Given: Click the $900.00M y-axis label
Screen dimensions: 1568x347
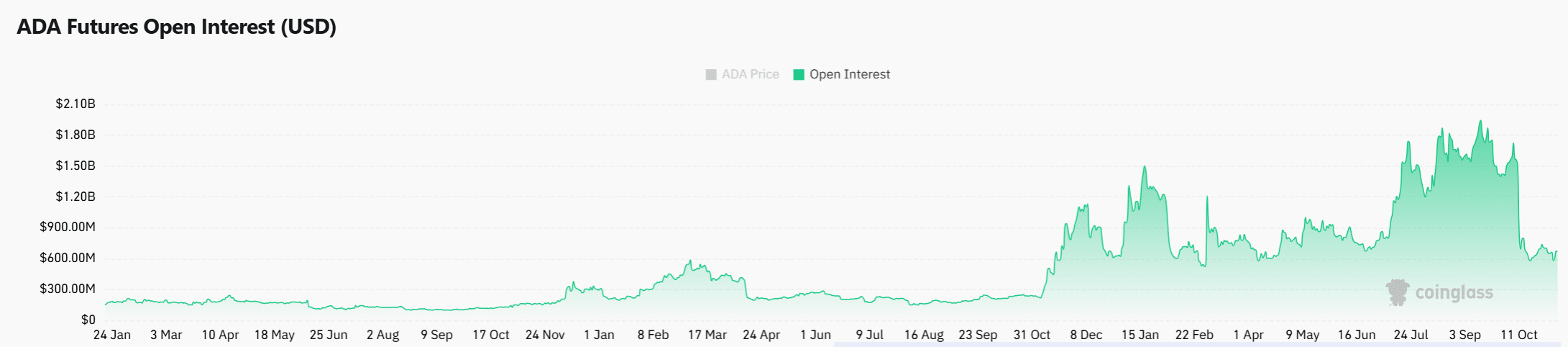Looking at the screenshot, I should [x=68, y=227].
